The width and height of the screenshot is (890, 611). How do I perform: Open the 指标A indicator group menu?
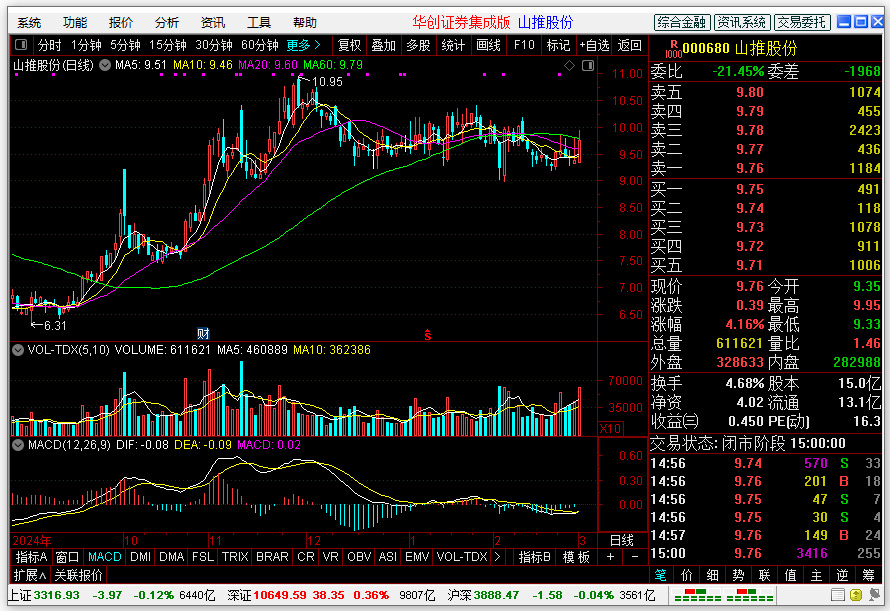(x=31, y=557)
